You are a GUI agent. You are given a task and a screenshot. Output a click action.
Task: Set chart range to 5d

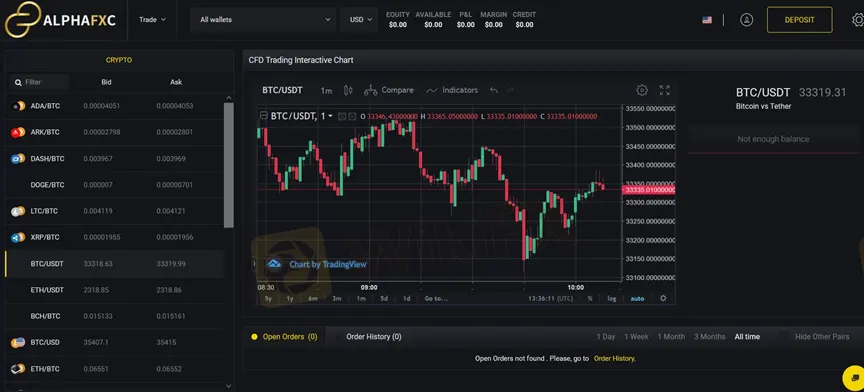(x=384, y=298)
